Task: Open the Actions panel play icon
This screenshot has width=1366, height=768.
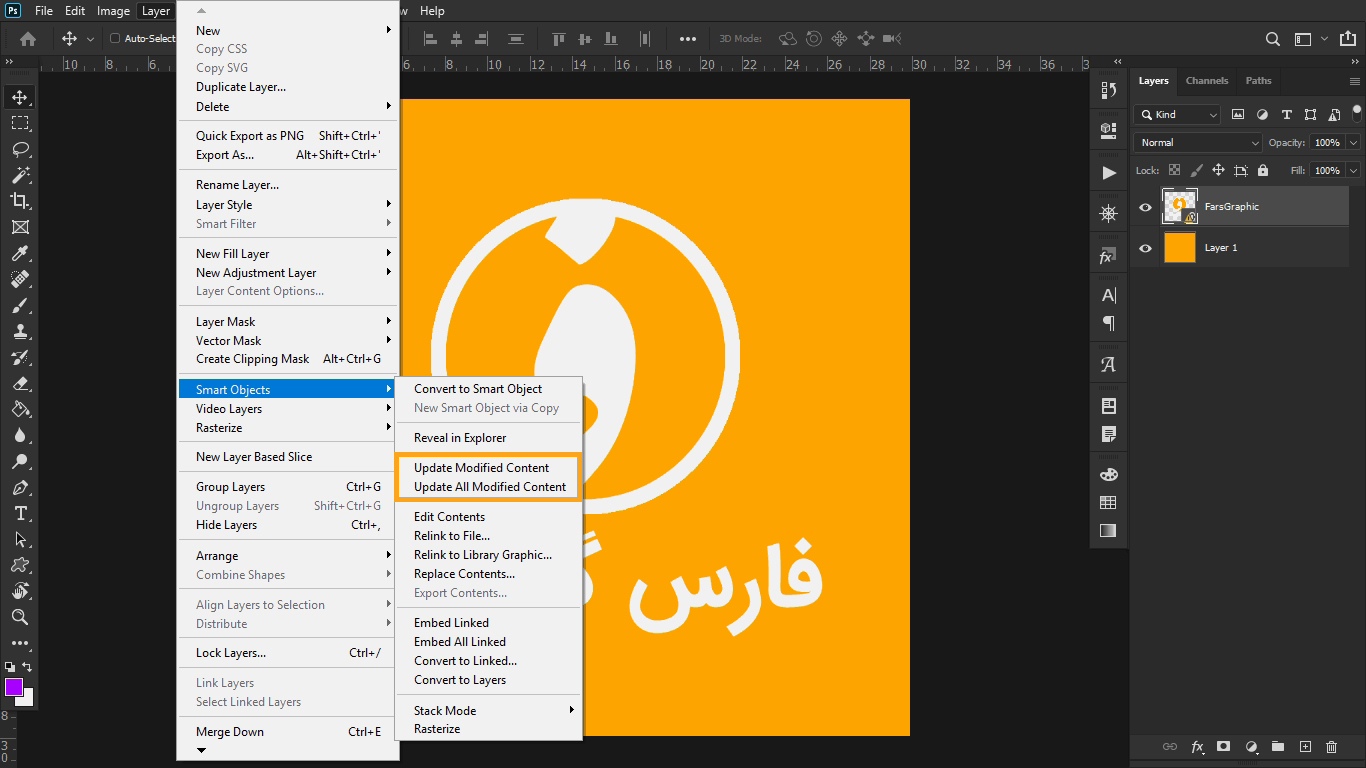Action: [1108, 172]
